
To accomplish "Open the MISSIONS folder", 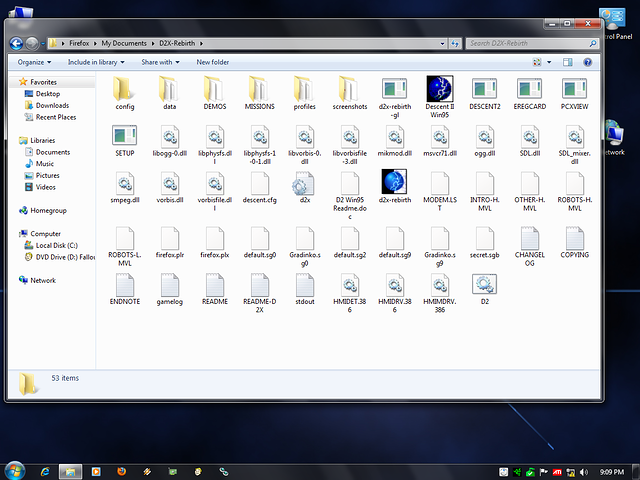I will [259, 89].
